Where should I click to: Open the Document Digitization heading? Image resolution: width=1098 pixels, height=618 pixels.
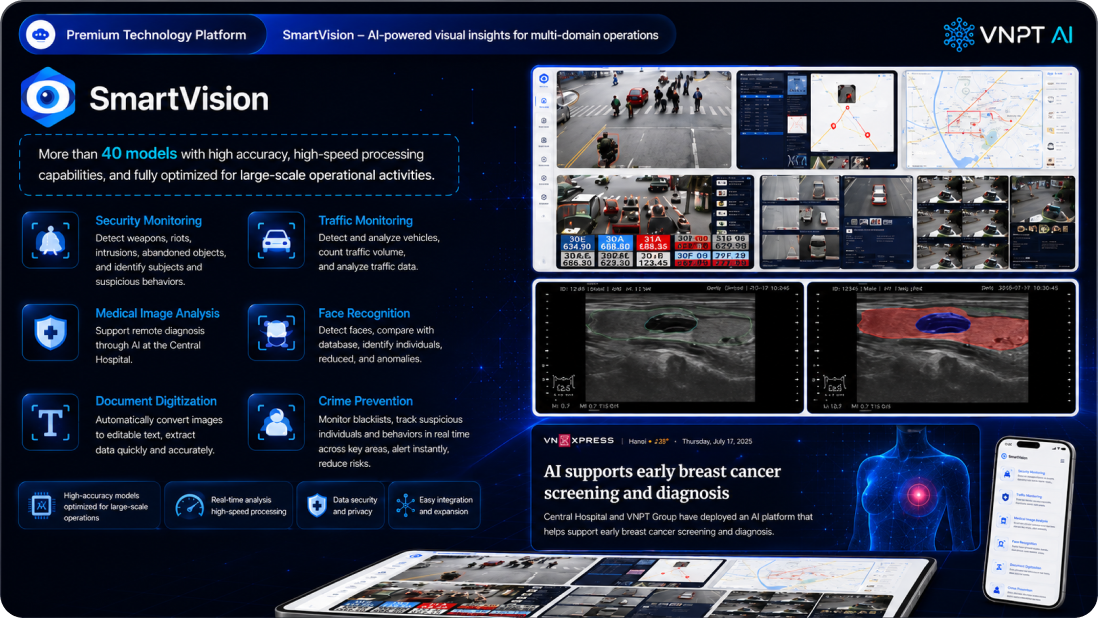coord(156,401)
